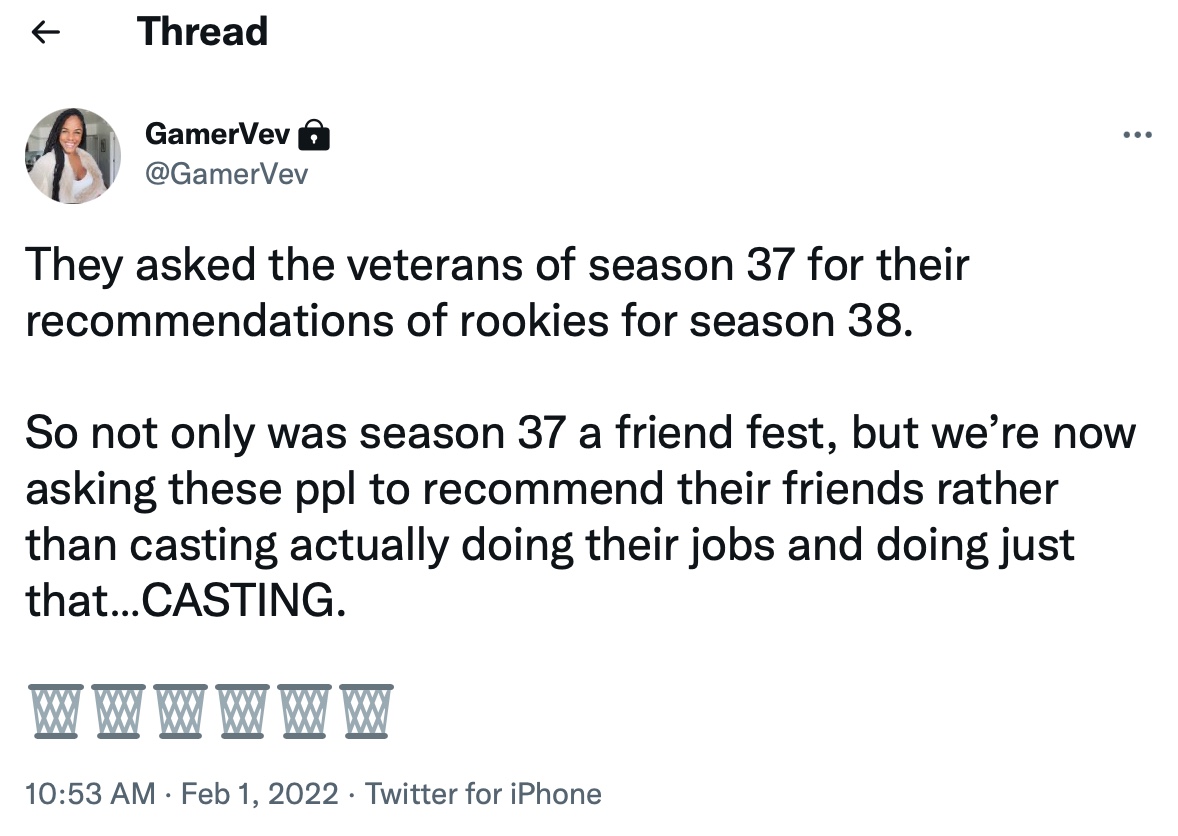Click the GamerVev display name

(217, 133)
